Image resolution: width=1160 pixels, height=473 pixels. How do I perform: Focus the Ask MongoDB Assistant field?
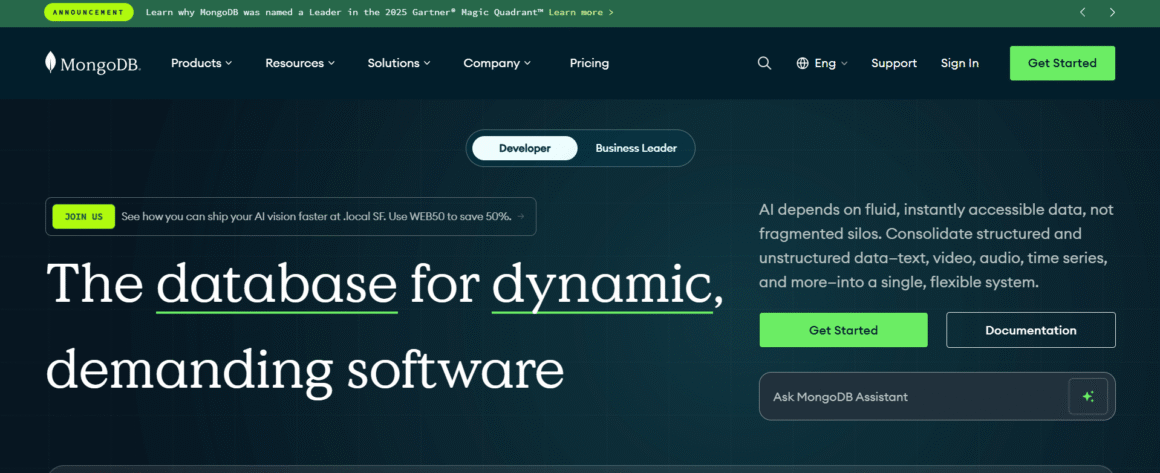937,397
